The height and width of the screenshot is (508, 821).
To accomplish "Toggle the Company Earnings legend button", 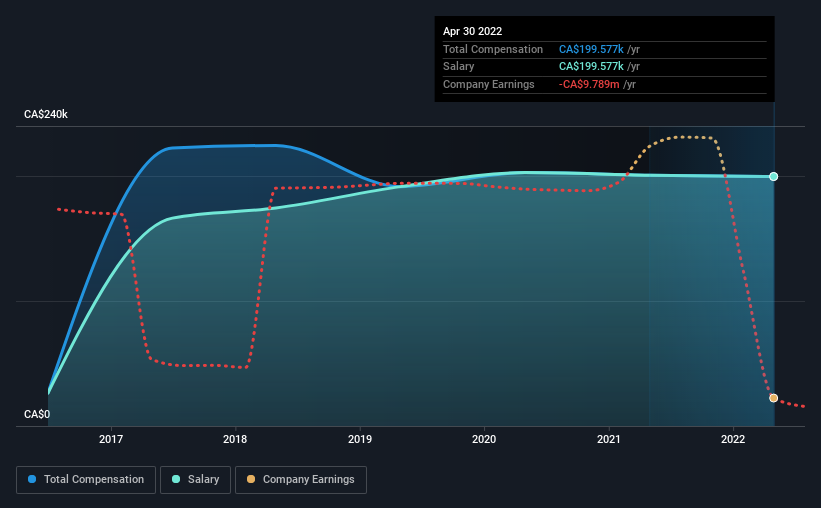I will click(x=301, y=480).
